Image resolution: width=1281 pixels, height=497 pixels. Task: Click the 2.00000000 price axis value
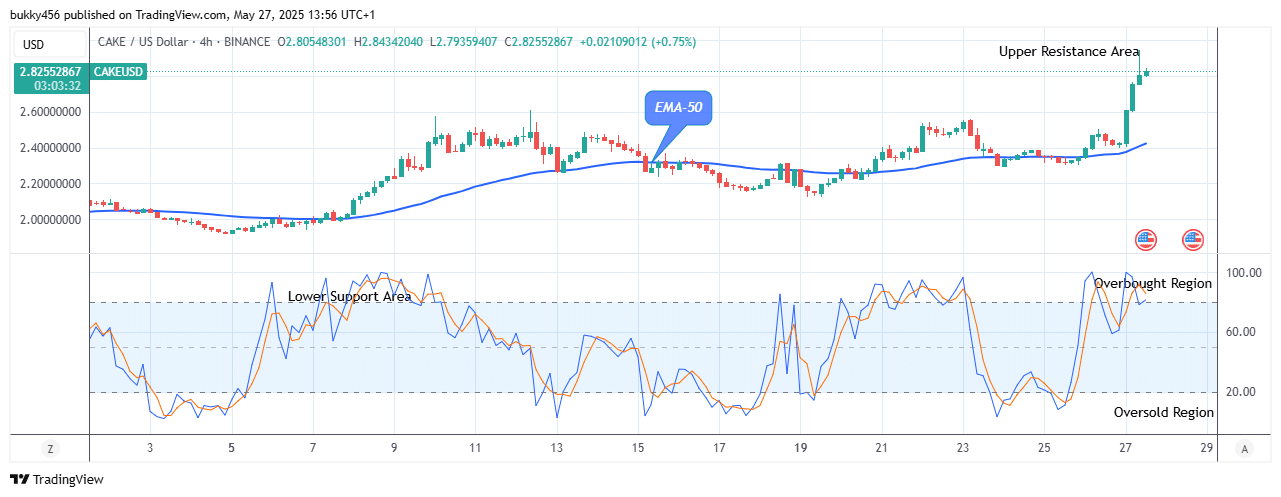click(49, 220)
